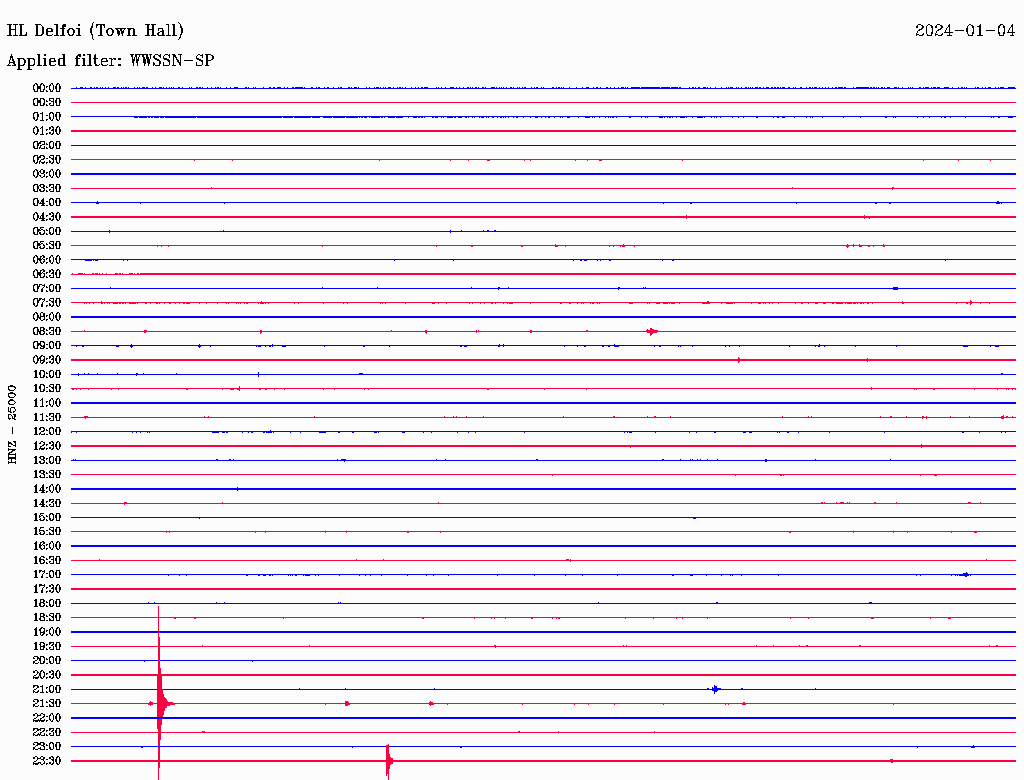Click the blue burst near the end of 17:00 trace

(x=965, y=575)
